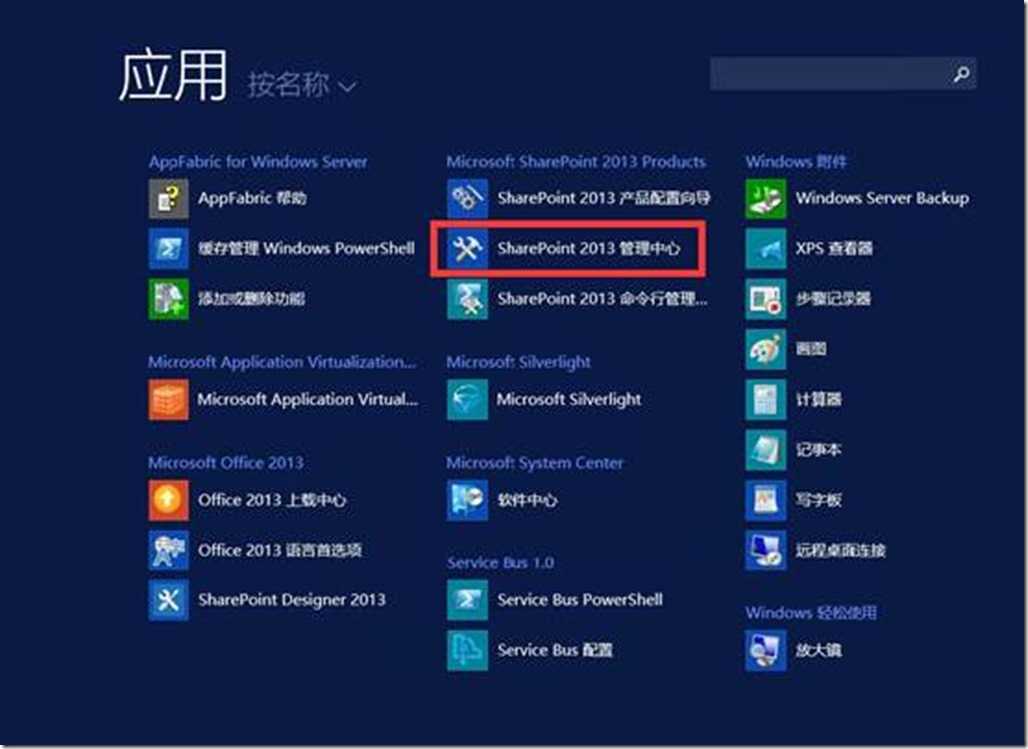Launch SharePoint Designer 2013 icon
Viewport: 1028px width, 749px height.
click(168, 600)
